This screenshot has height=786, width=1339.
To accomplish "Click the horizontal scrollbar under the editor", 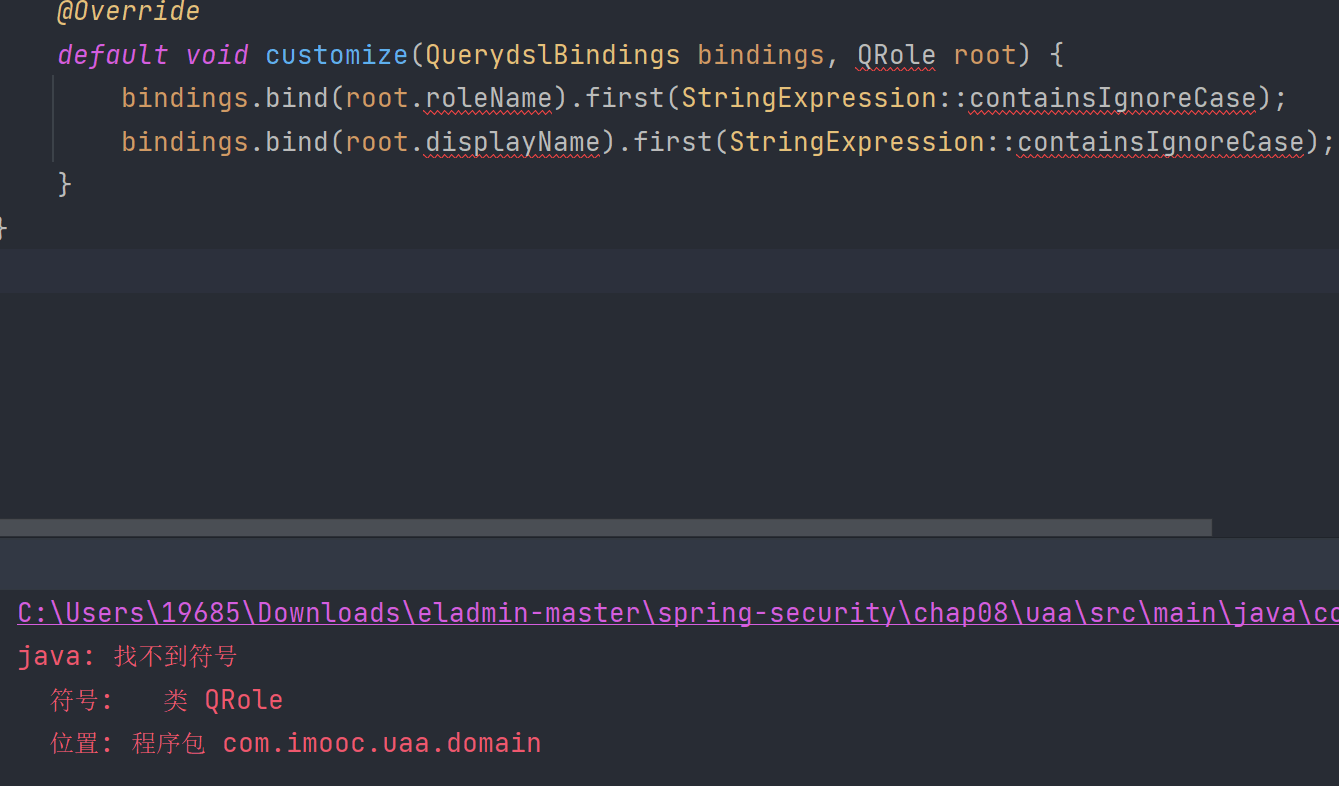I will [x=606, y=527].
